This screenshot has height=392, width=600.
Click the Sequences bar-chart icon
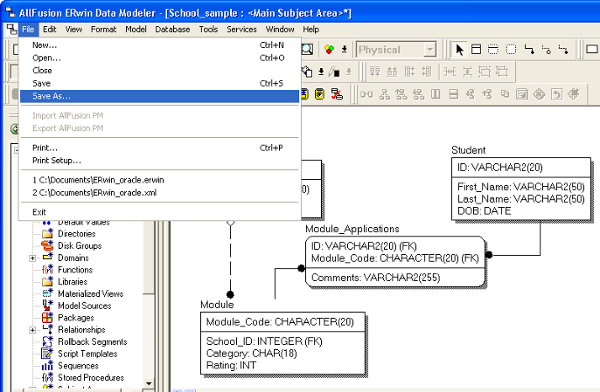point(47,366)
